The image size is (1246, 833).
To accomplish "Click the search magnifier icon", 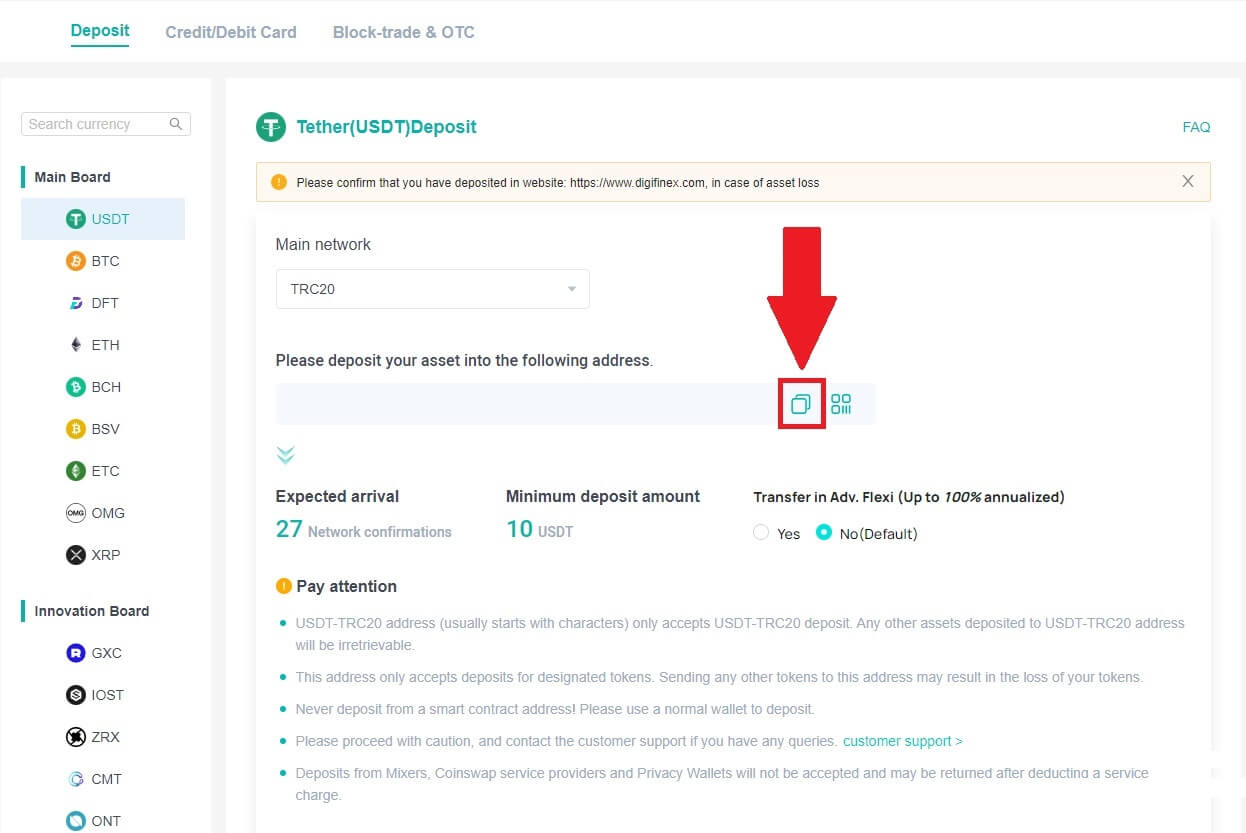I will (176, 124).
